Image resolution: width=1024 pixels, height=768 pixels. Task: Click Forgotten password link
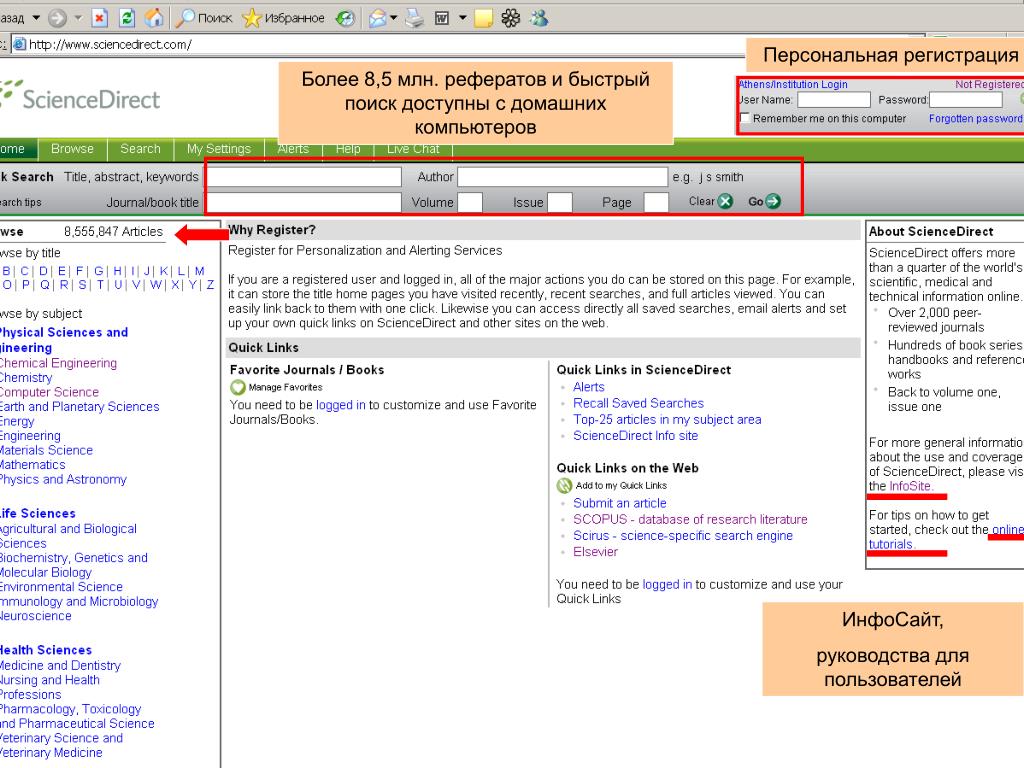click(x=976, y=118)
